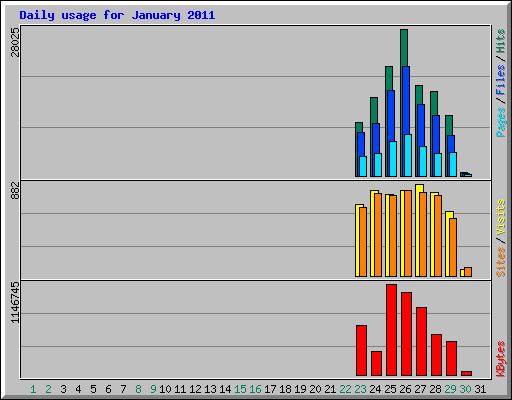The image size is (512, 400).
Task: Click day 25 on the date axis
Action: pos(390,389)
